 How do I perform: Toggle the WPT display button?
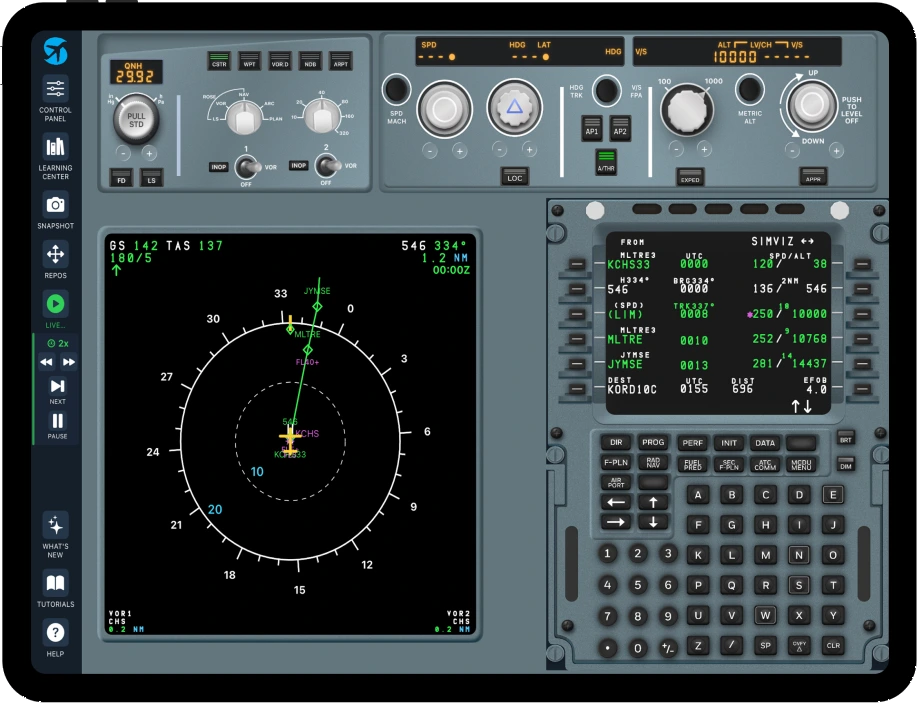[249, 61]
